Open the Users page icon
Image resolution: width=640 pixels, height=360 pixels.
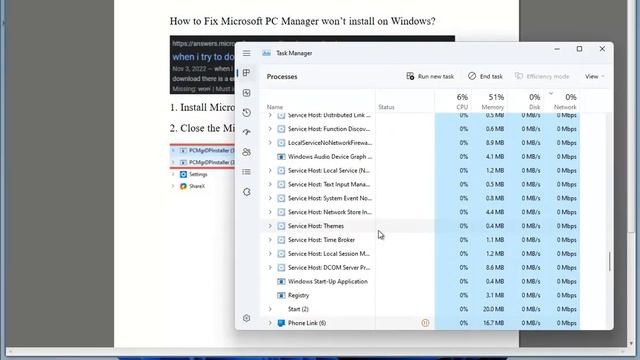pyautogui.click(x=247, y=152)
